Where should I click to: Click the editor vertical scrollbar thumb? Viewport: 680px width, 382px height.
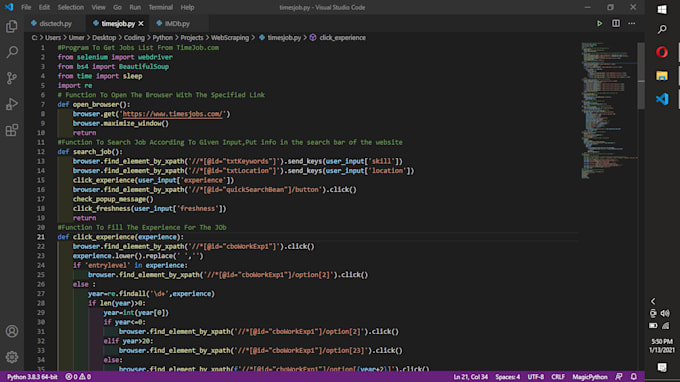click(x=641, y=76)
